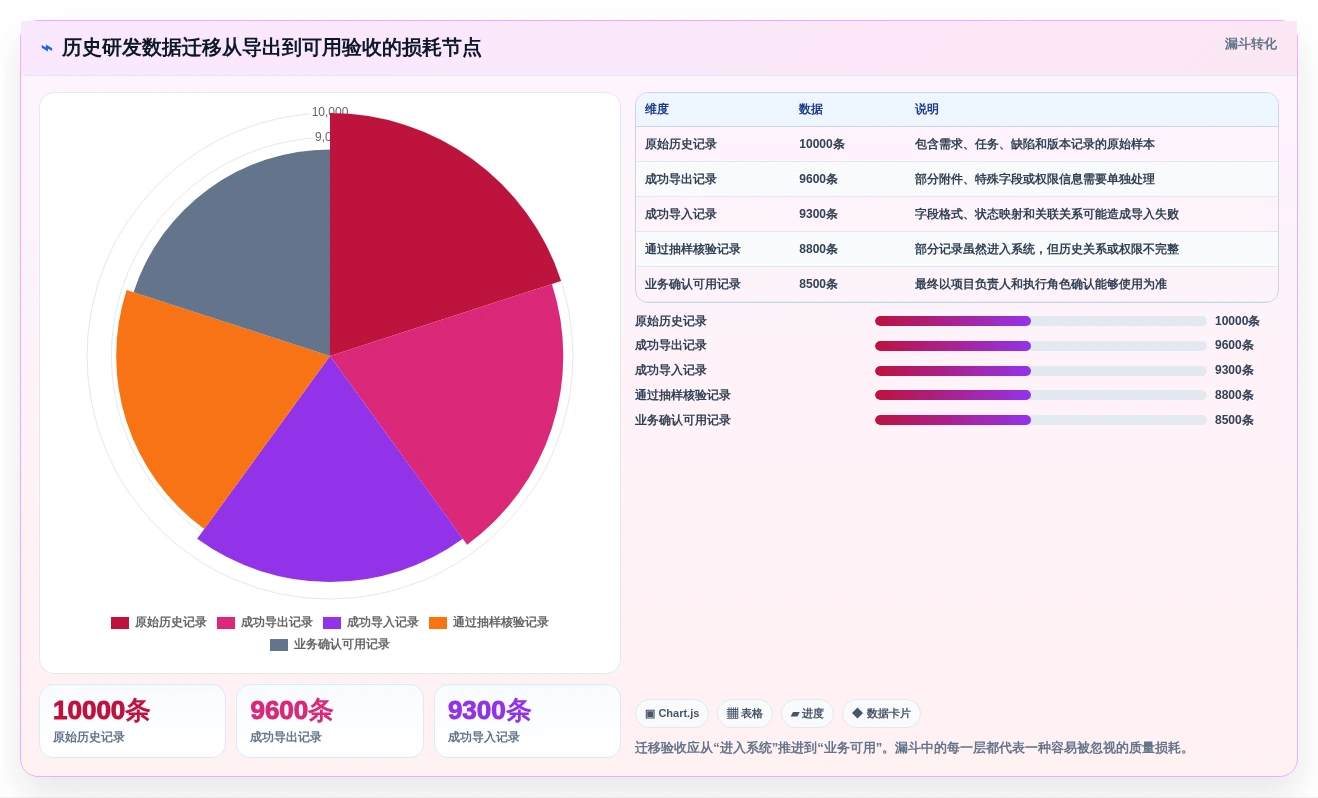
Task: Click the 成功导入记录 progress bar
Action: (1041, 371)
